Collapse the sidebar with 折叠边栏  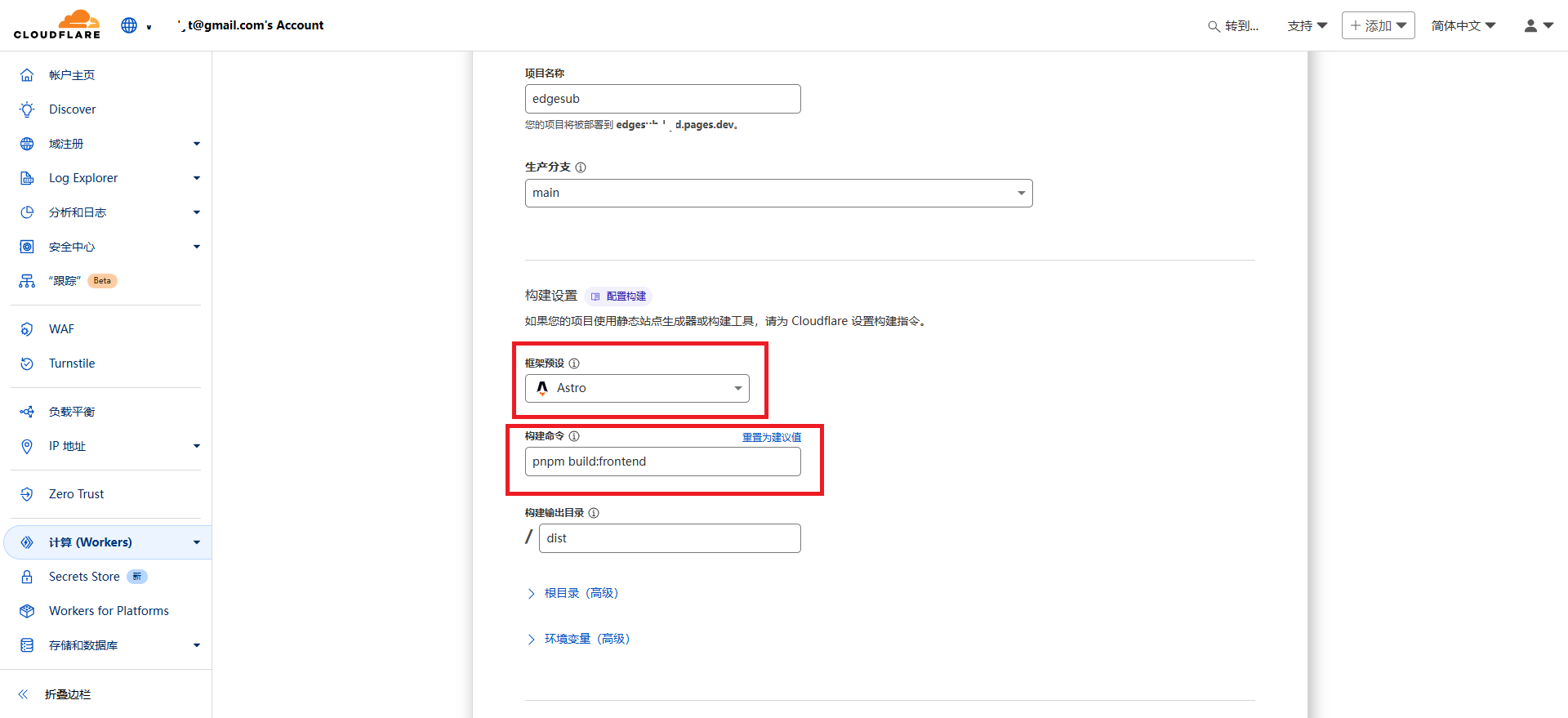(56, 694)
